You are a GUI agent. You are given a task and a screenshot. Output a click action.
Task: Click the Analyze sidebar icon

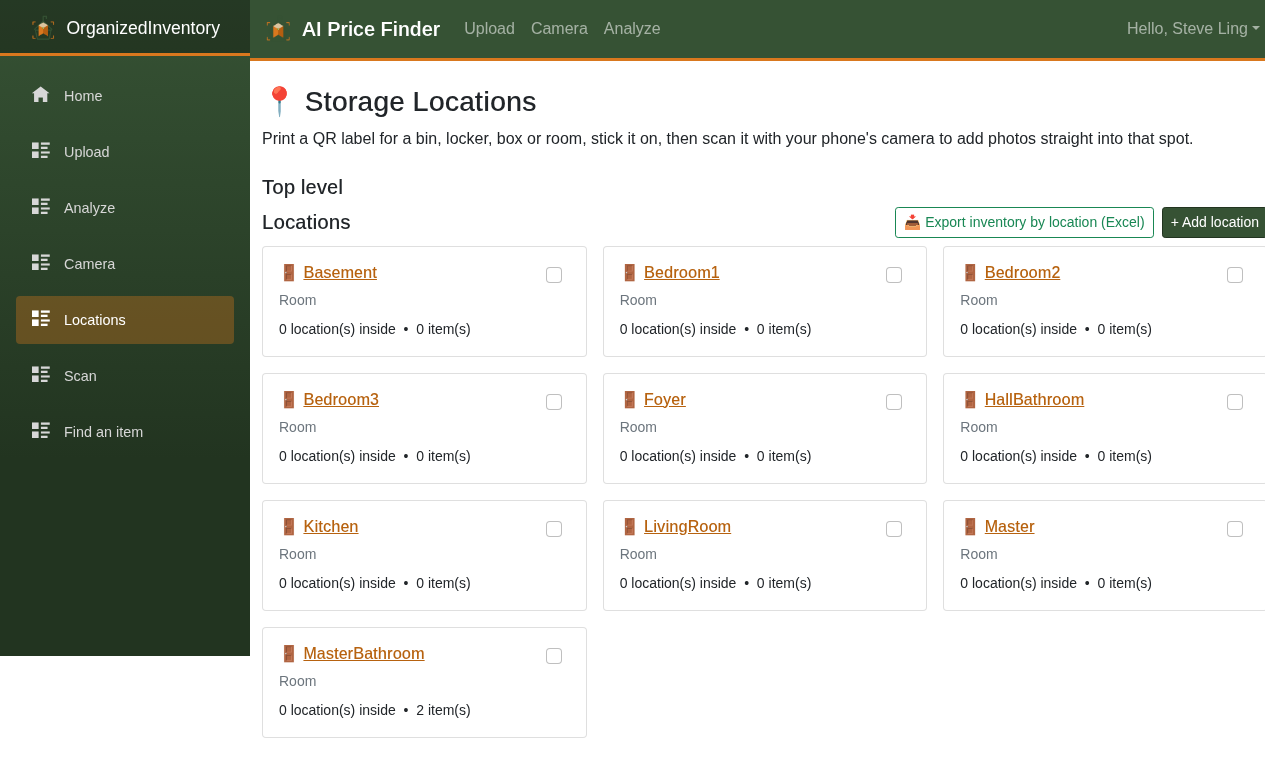(x=41, y=207)
